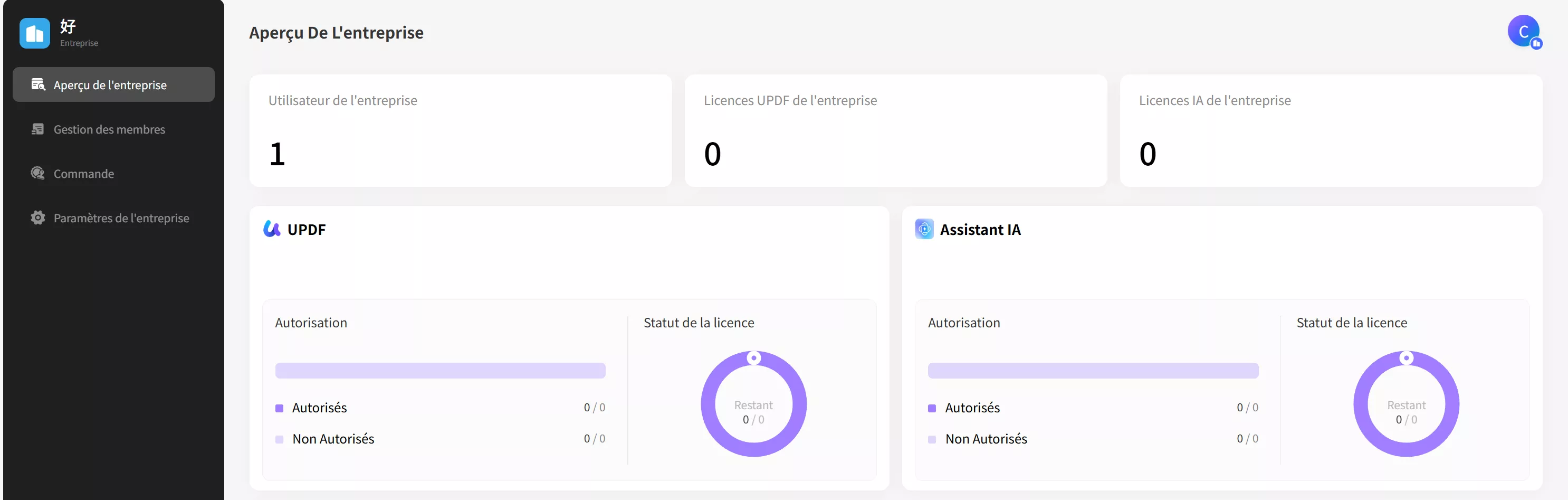Screen dimensions: 1568x500
Task: Click the UPDF licences count 0
Action: (713, 154)
